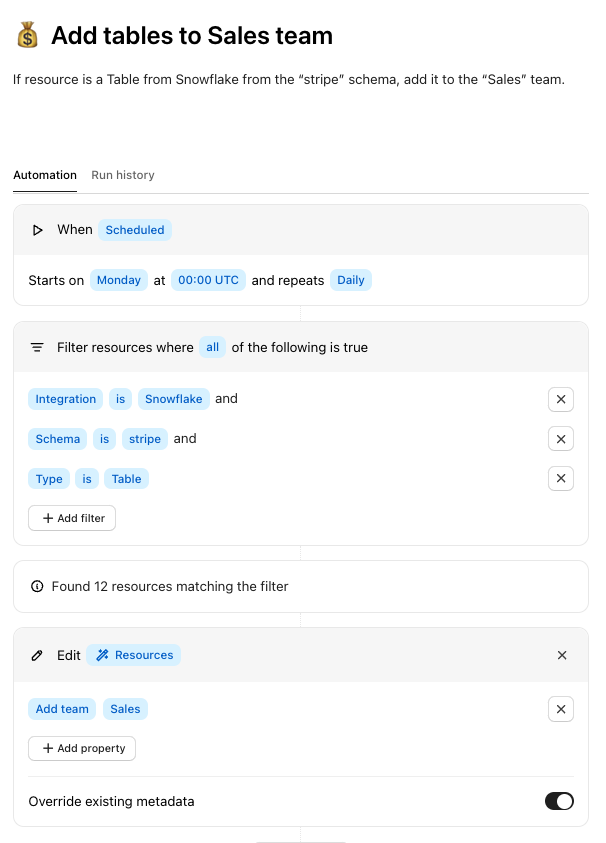Click the Add filter button
The width and height of the screenshot is (606, 843).
[72, 518]
